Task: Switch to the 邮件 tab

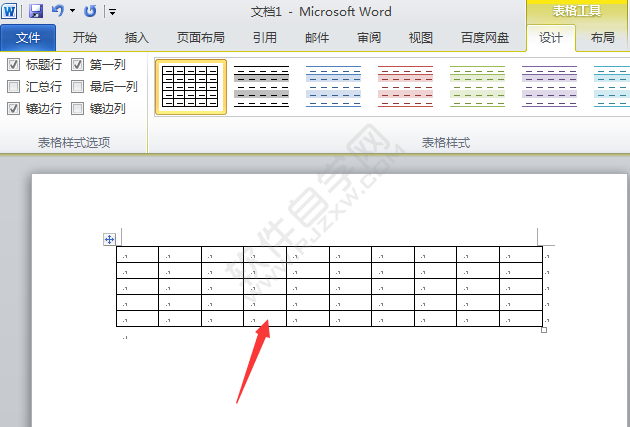Action: coord(317,38)
